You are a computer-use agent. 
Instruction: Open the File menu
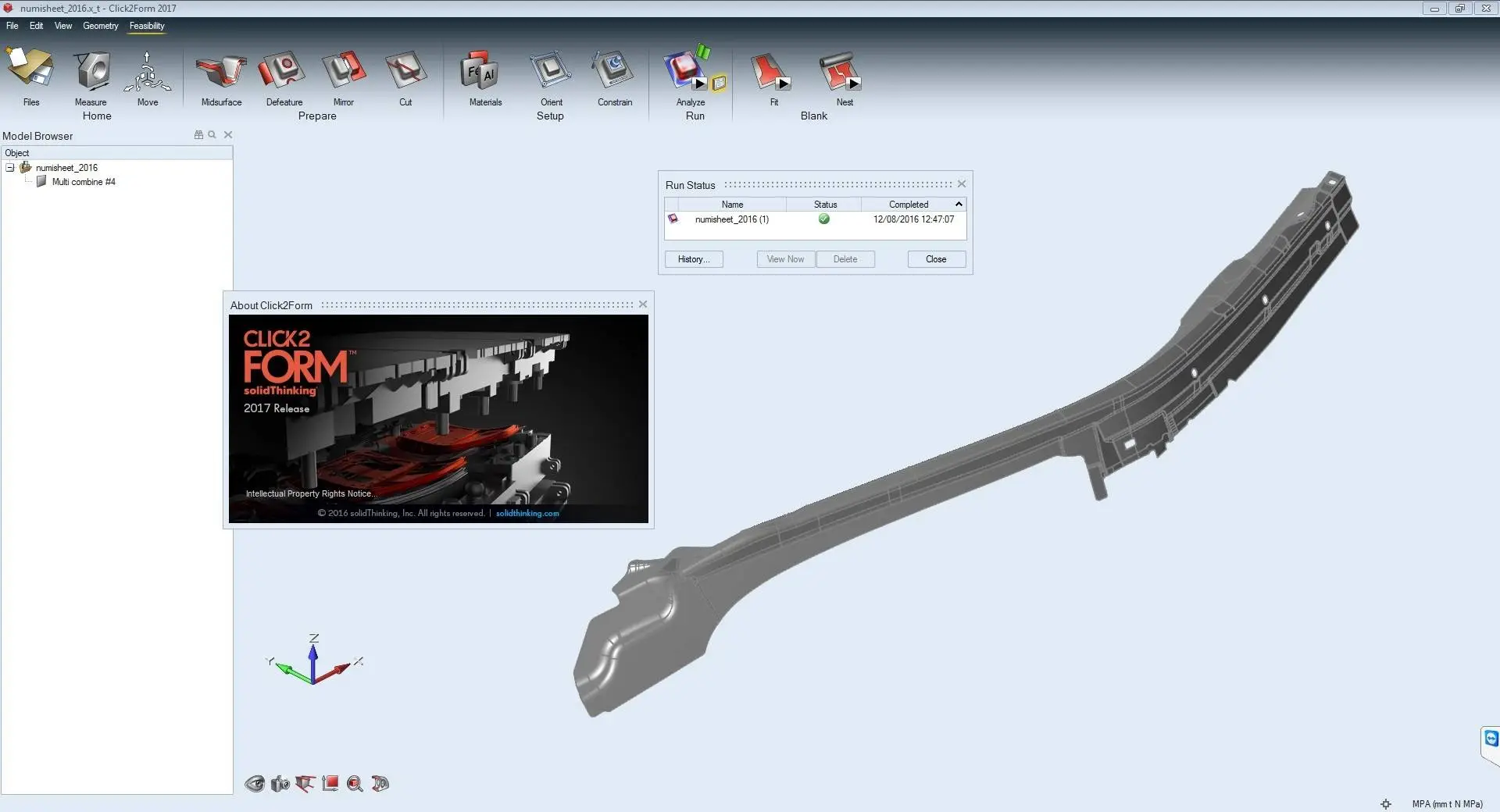click(12, 26)
